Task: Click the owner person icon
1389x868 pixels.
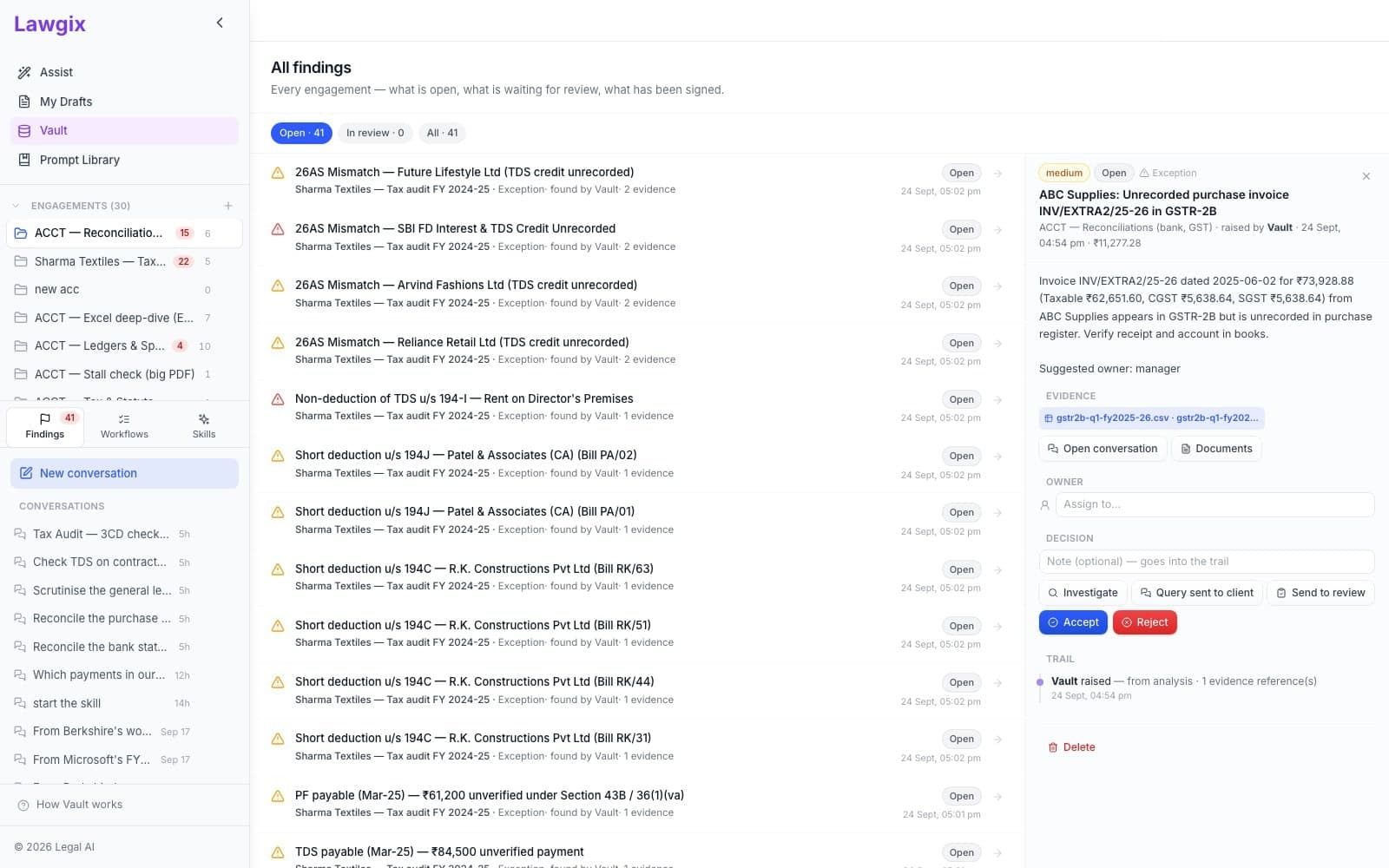Action: pyautogui.click(x=1044, y=504)
